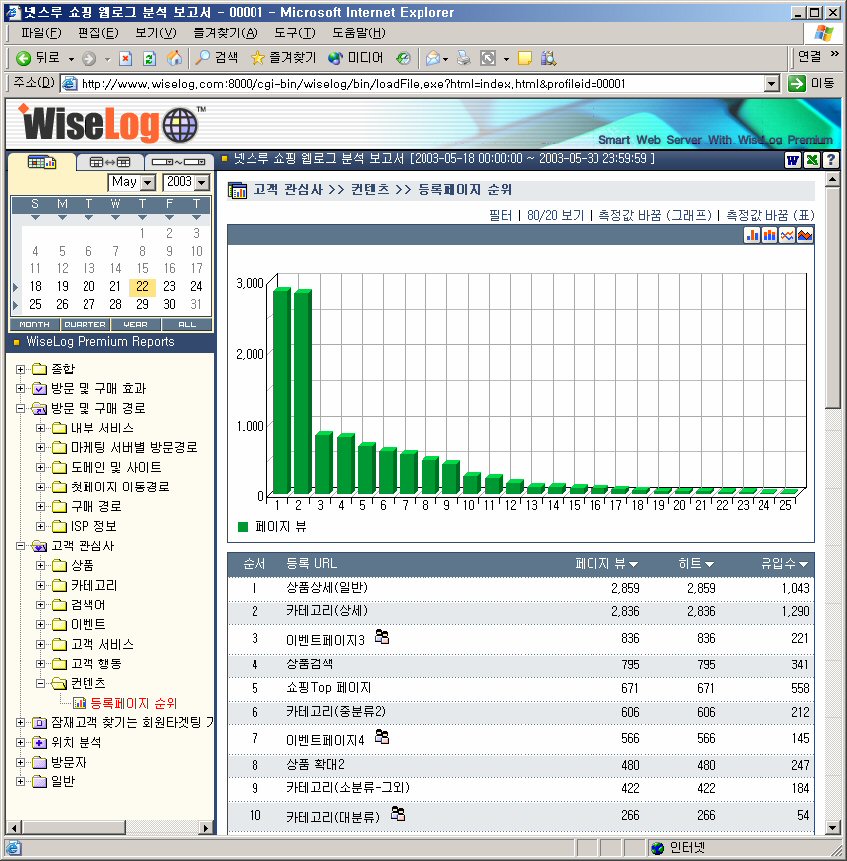Export report to Word icon
This screenshot has height=861, width=847.
point(793,160)
